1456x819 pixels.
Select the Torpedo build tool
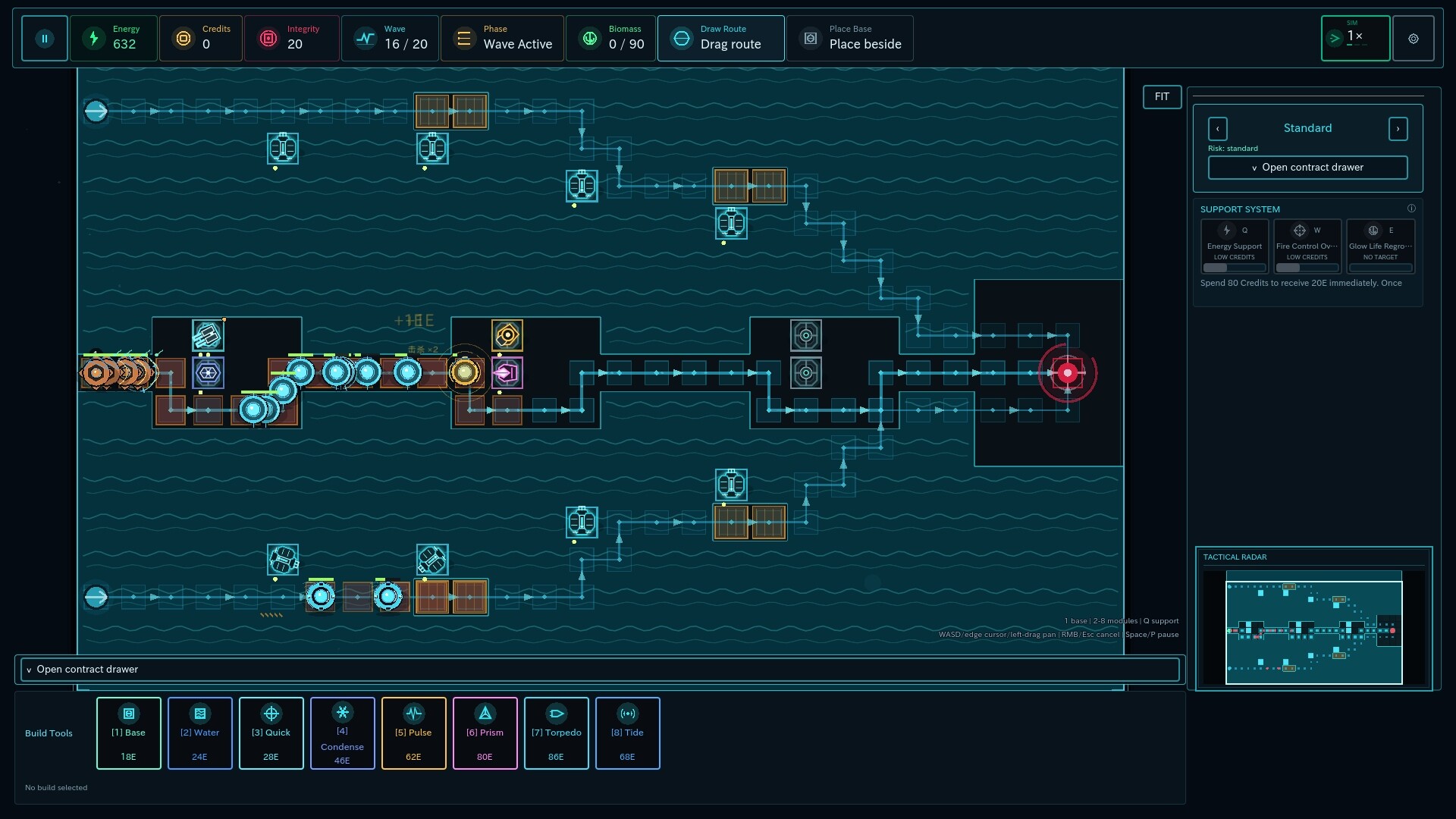(557, 733)
